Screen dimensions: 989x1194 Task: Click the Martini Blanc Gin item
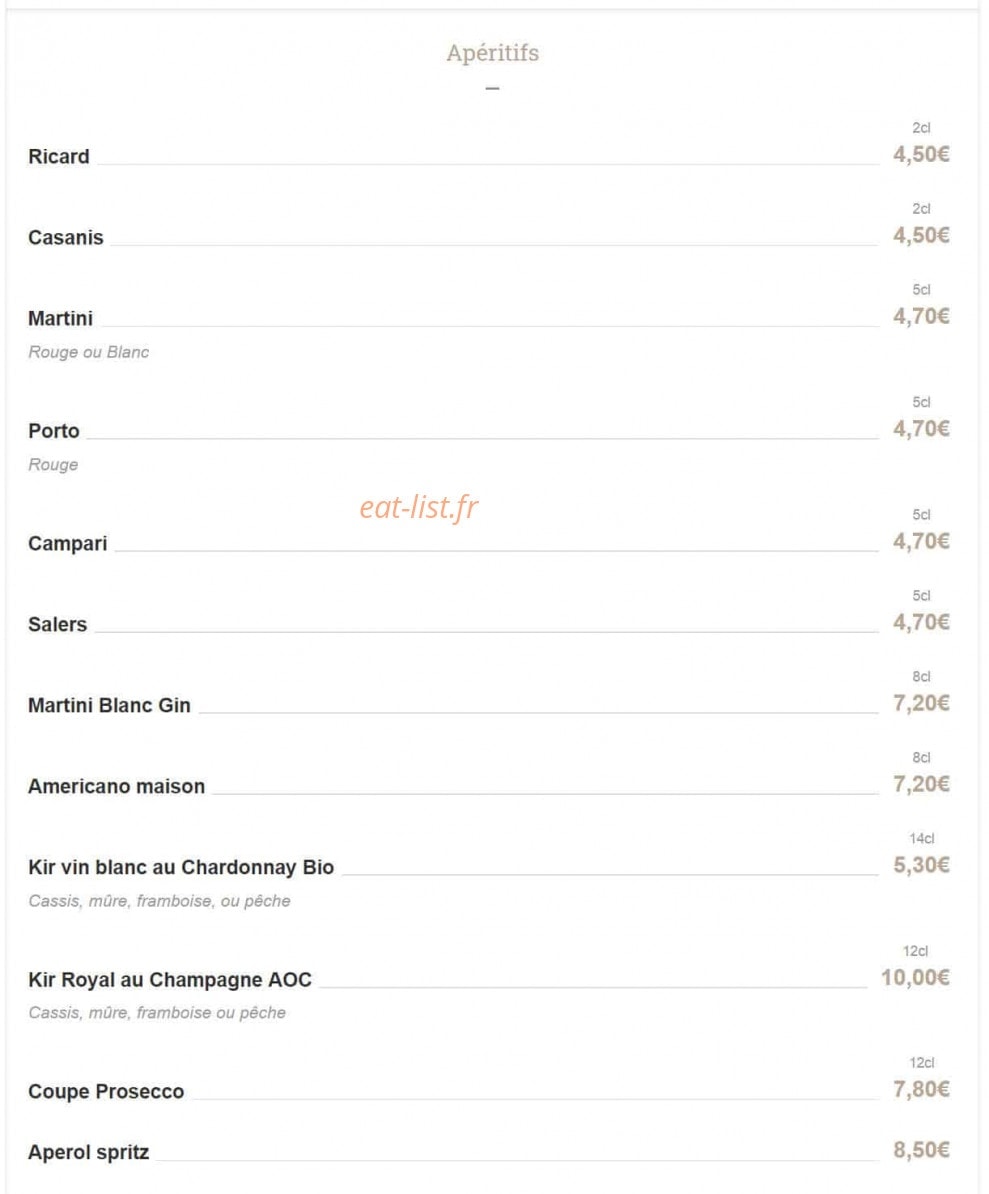109,705
